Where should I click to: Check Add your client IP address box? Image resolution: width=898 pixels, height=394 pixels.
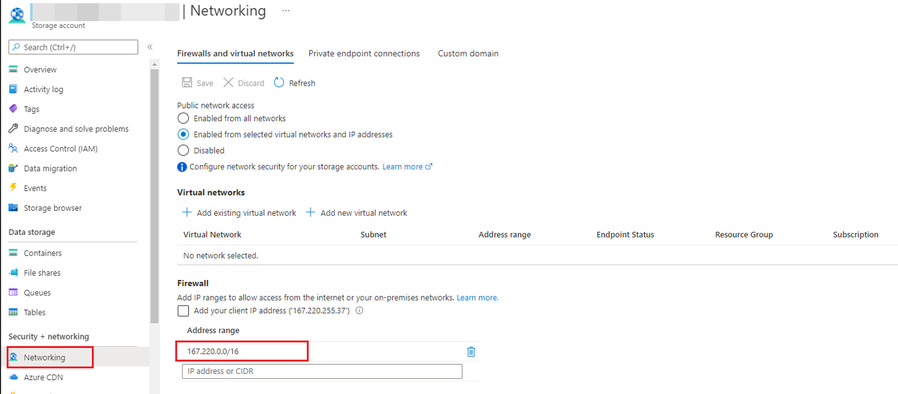coord(183,311)
